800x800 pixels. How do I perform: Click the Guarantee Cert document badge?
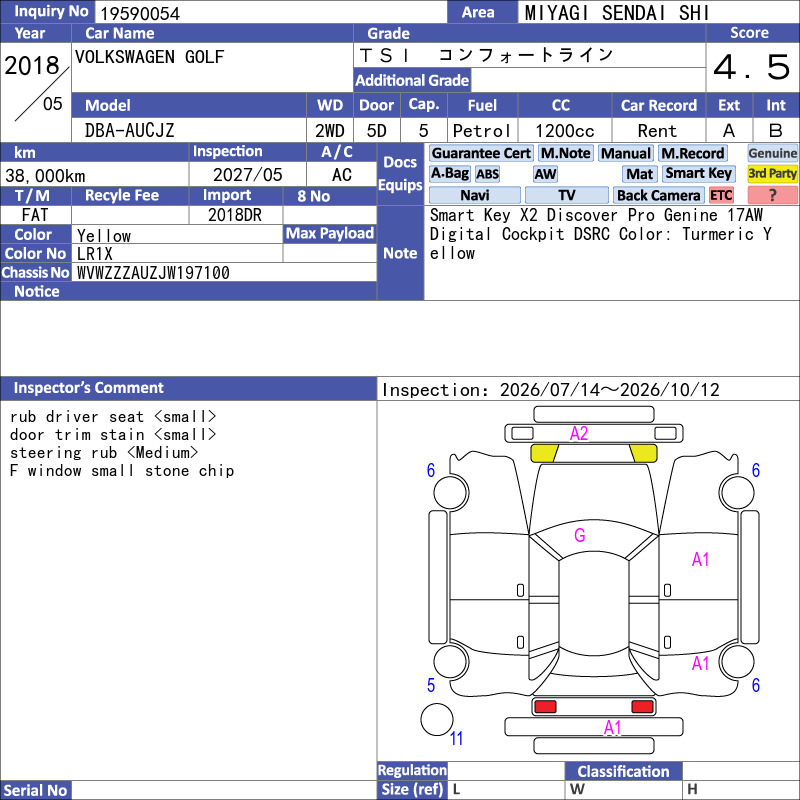click(481, 153)
